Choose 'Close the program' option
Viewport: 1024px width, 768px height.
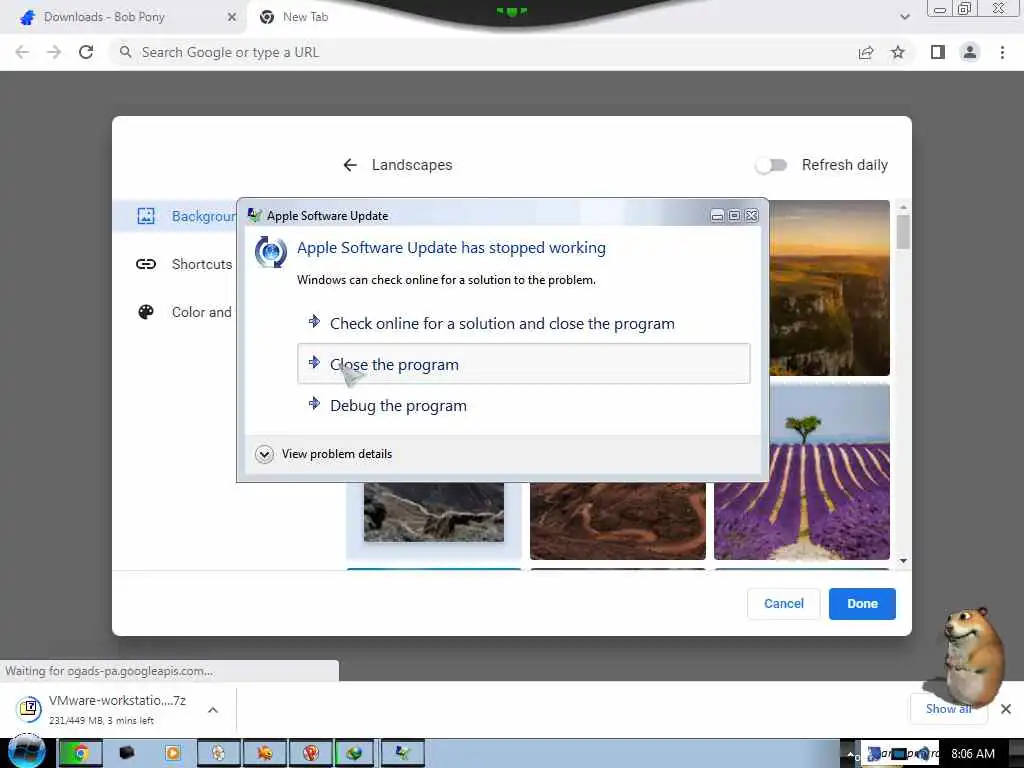point(524,364)
